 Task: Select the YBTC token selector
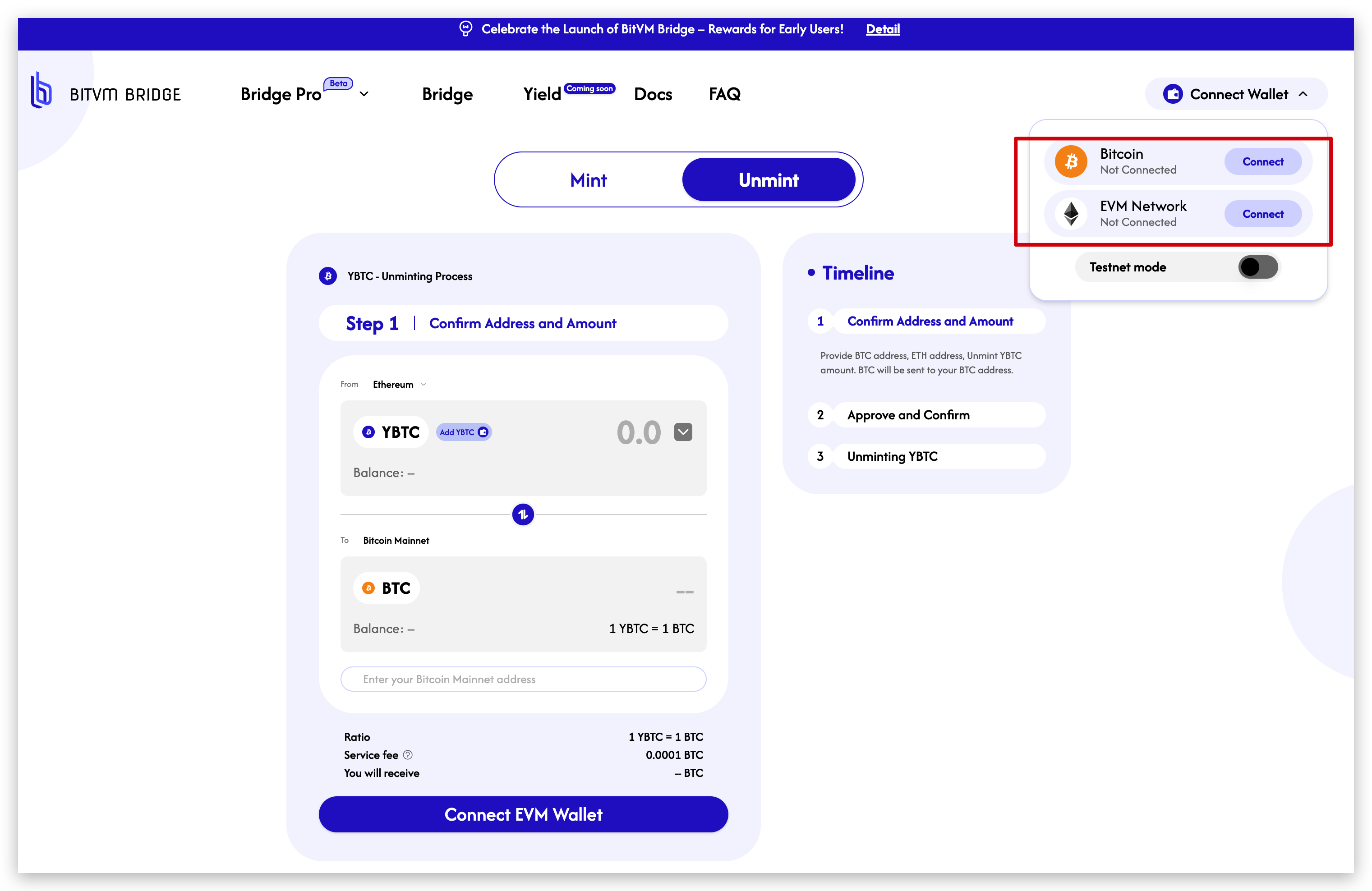point(391,432)
